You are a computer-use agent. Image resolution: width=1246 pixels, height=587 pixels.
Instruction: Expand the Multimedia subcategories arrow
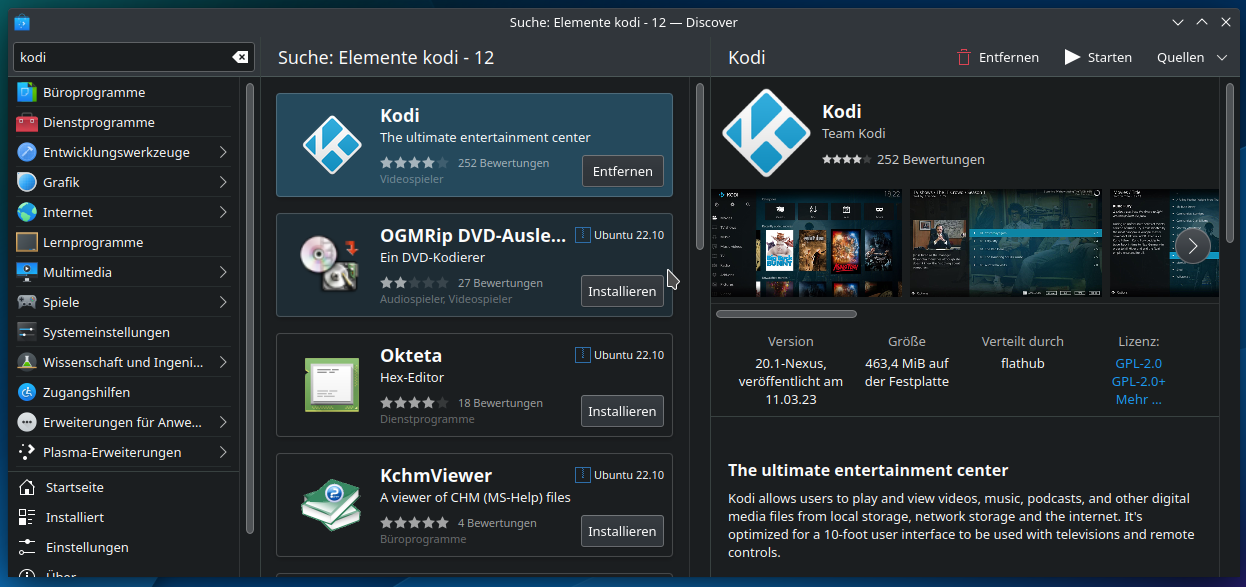(x=222, y=272)
